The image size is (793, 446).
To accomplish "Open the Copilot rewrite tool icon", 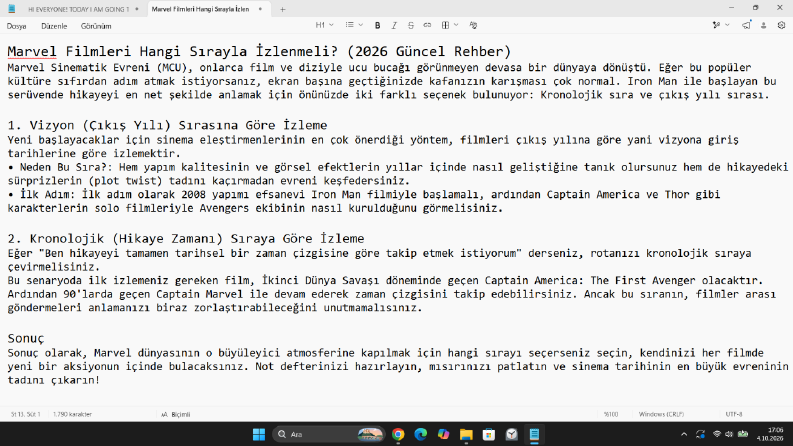I will [716, 25].
